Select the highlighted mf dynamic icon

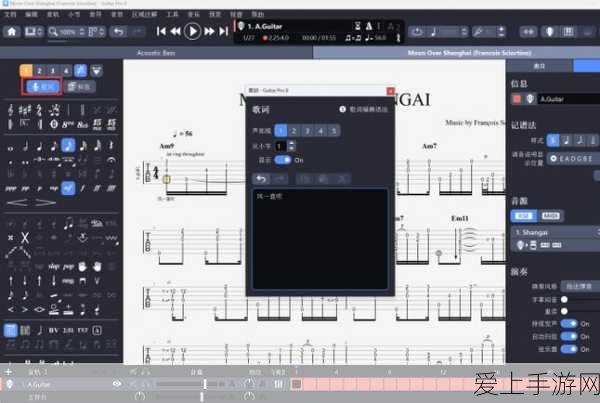click(x=68, y=188)
